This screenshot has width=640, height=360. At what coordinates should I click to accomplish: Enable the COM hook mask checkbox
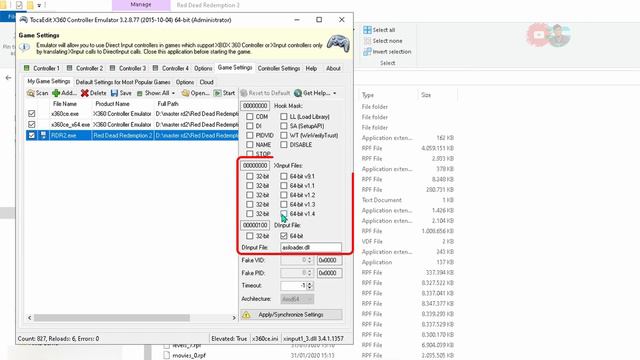click(x=249, y=117)
